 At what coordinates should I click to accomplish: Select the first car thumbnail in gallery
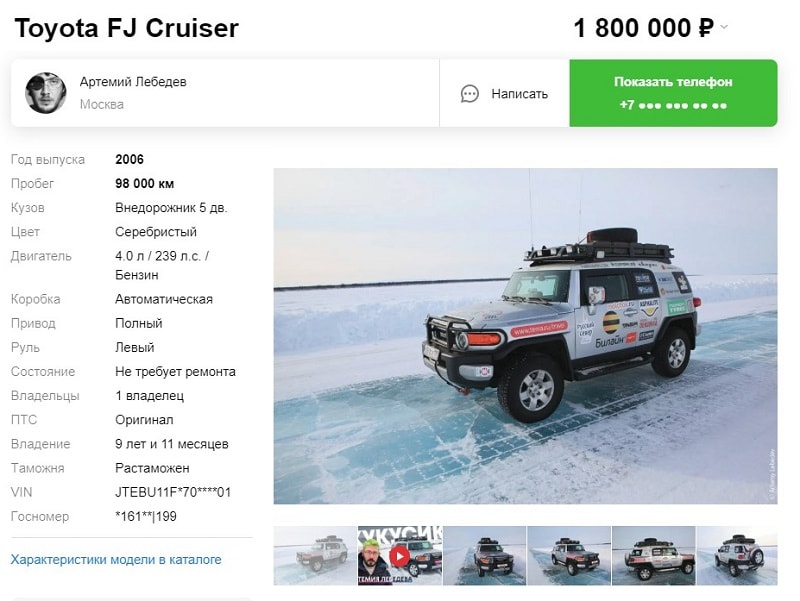pos(315,556)
